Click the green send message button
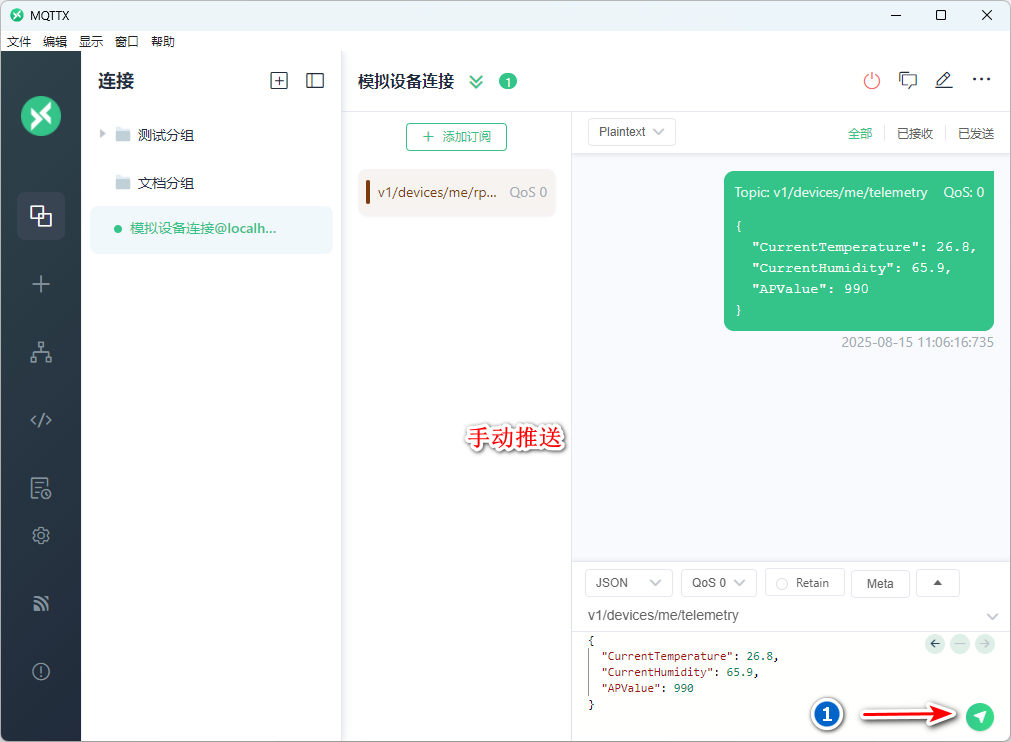The height and width of the screenshot is (742, 1011). pyautogui.click(x=980, y=716)
